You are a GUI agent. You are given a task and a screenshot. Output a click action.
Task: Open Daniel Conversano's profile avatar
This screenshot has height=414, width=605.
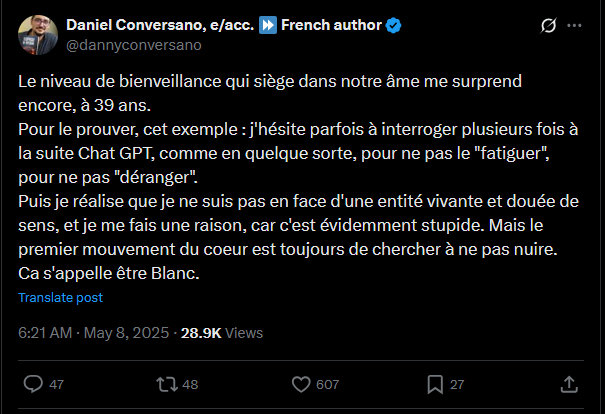point(38,35)
